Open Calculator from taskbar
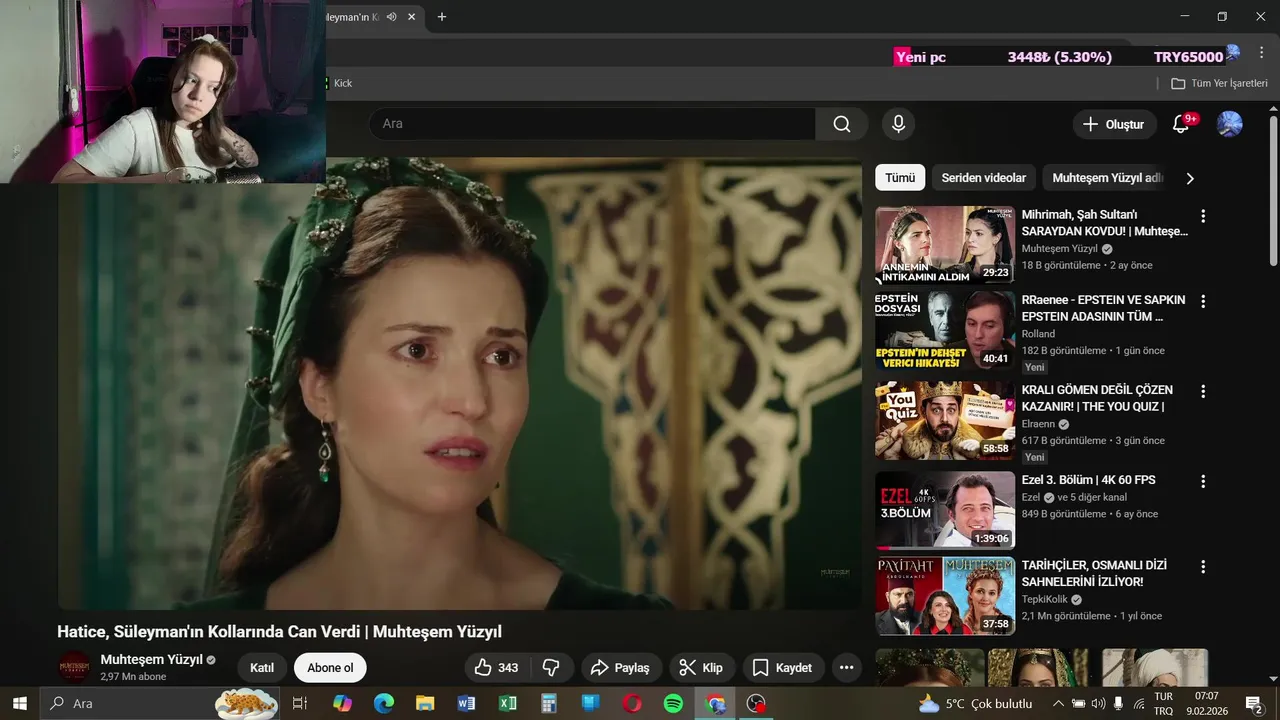Viewport: 1280px width, 720px height. pos(549,703)
